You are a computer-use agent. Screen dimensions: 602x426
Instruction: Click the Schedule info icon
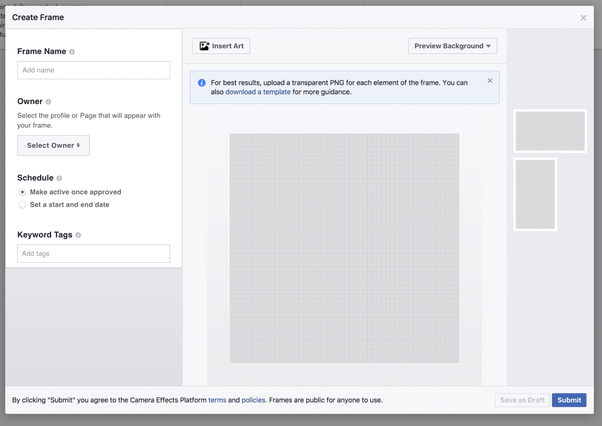point(59,178)
